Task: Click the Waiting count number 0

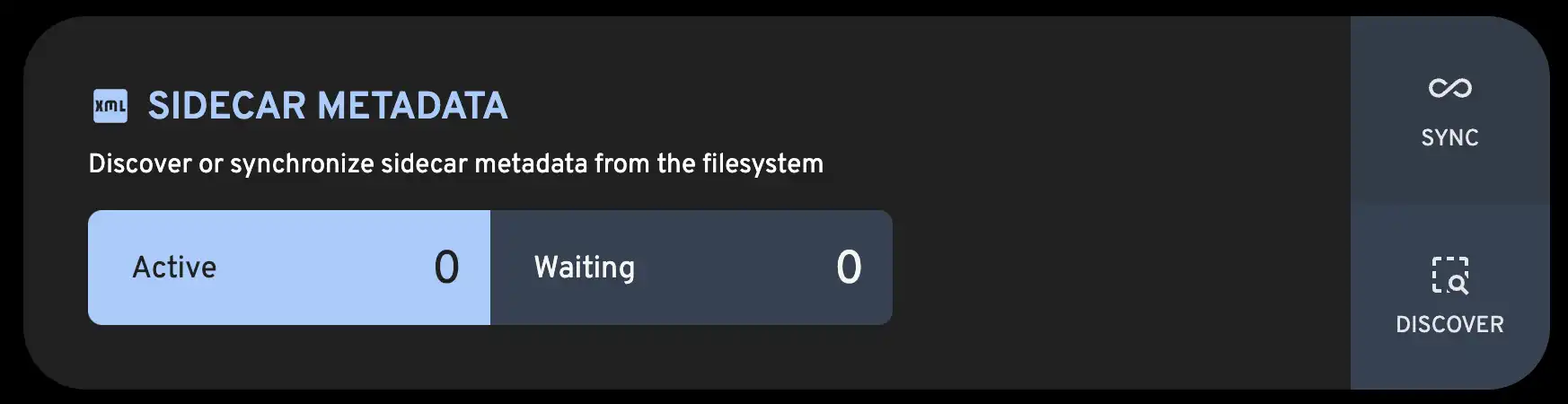Action: click(849, 268)
